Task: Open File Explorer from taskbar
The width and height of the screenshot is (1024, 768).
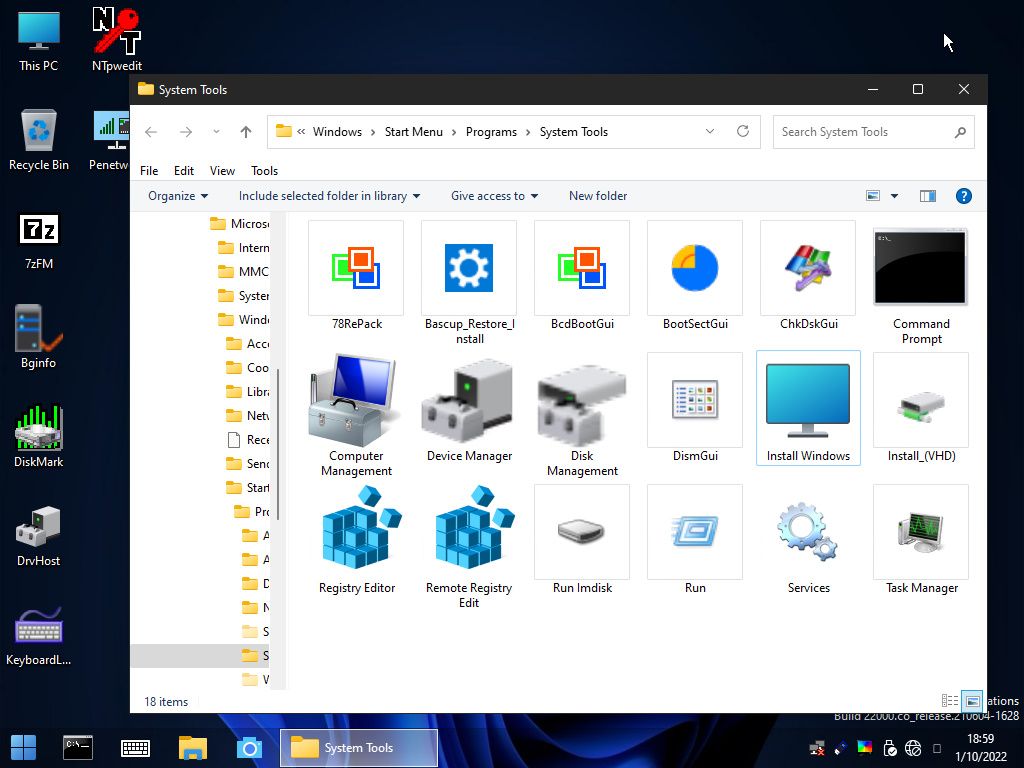Action: point(193,748)
